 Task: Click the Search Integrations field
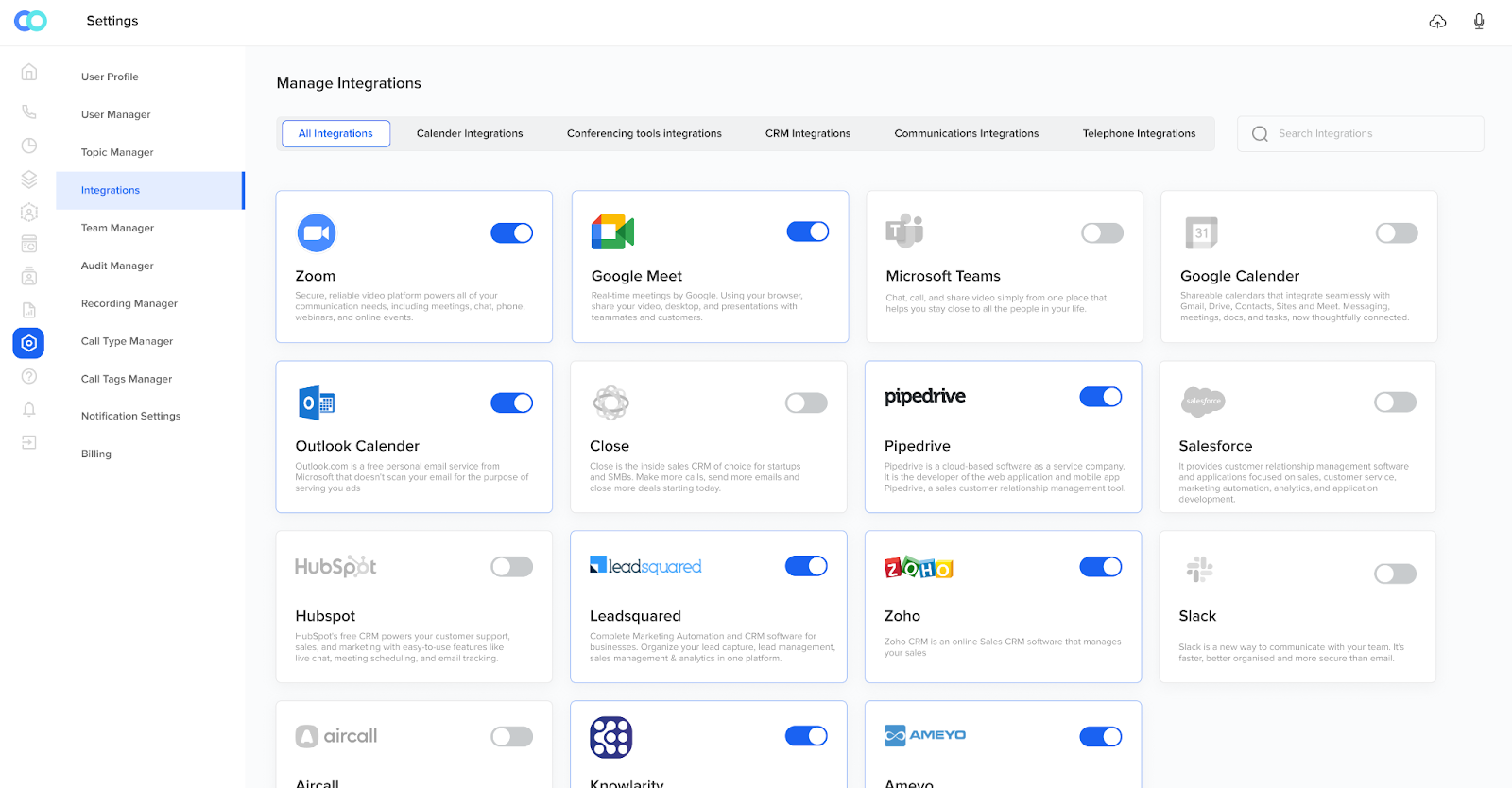point(1361,134)
